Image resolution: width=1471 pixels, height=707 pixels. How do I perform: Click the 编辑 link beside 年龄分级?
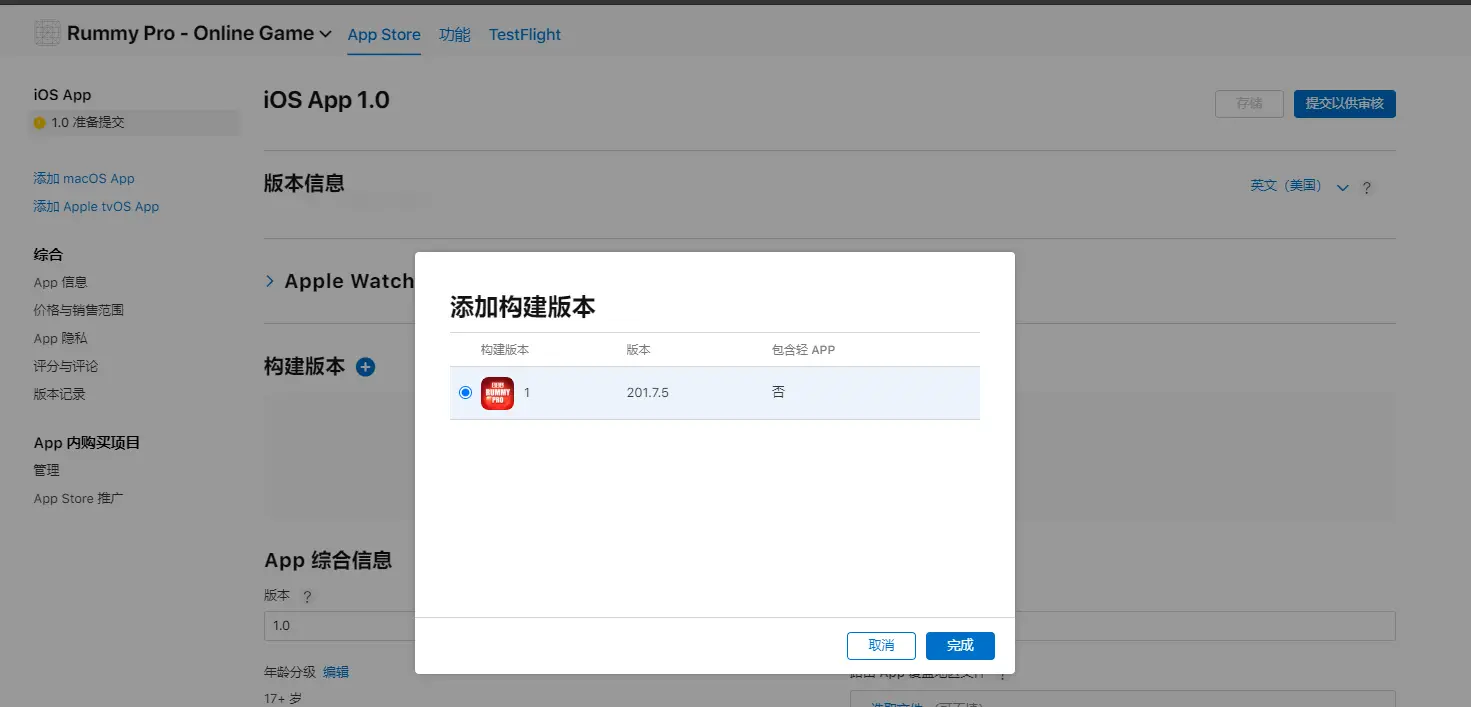(336, 672)
